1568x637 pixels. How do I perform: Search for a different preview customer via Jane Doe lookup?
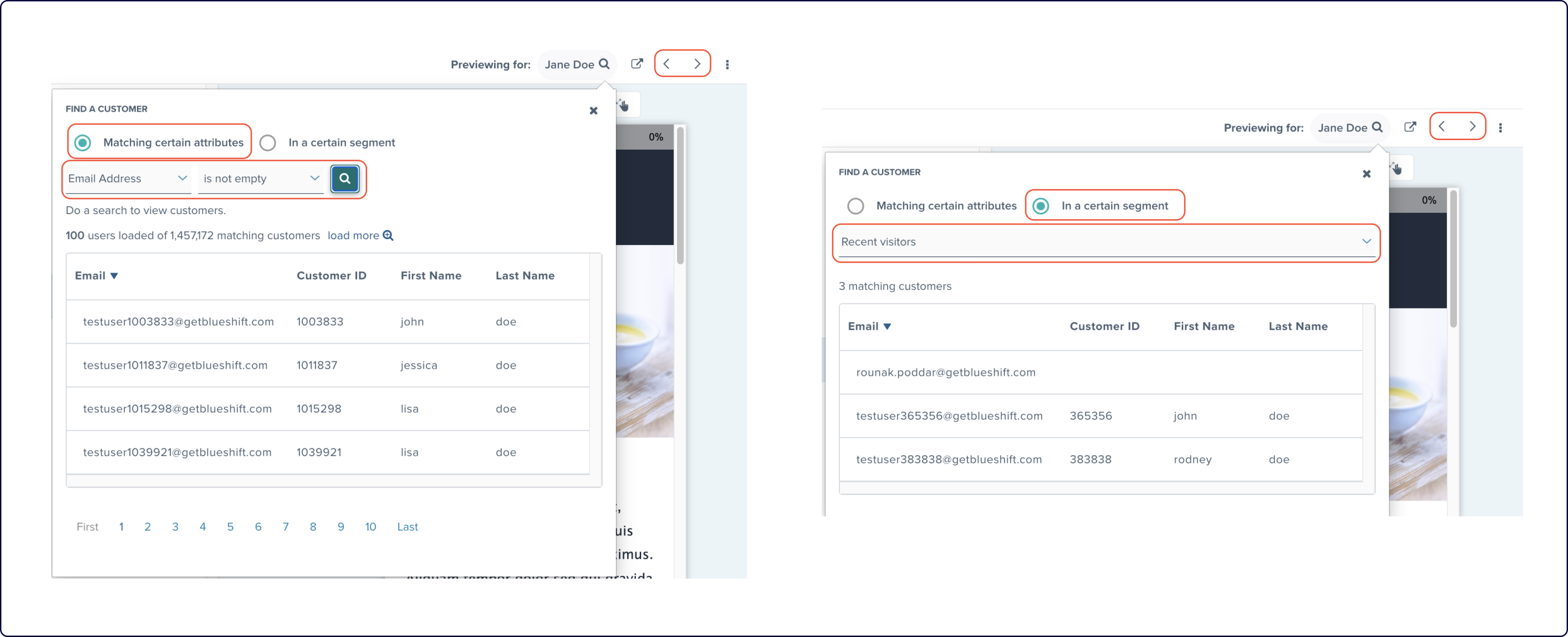(x=576, y=64)
